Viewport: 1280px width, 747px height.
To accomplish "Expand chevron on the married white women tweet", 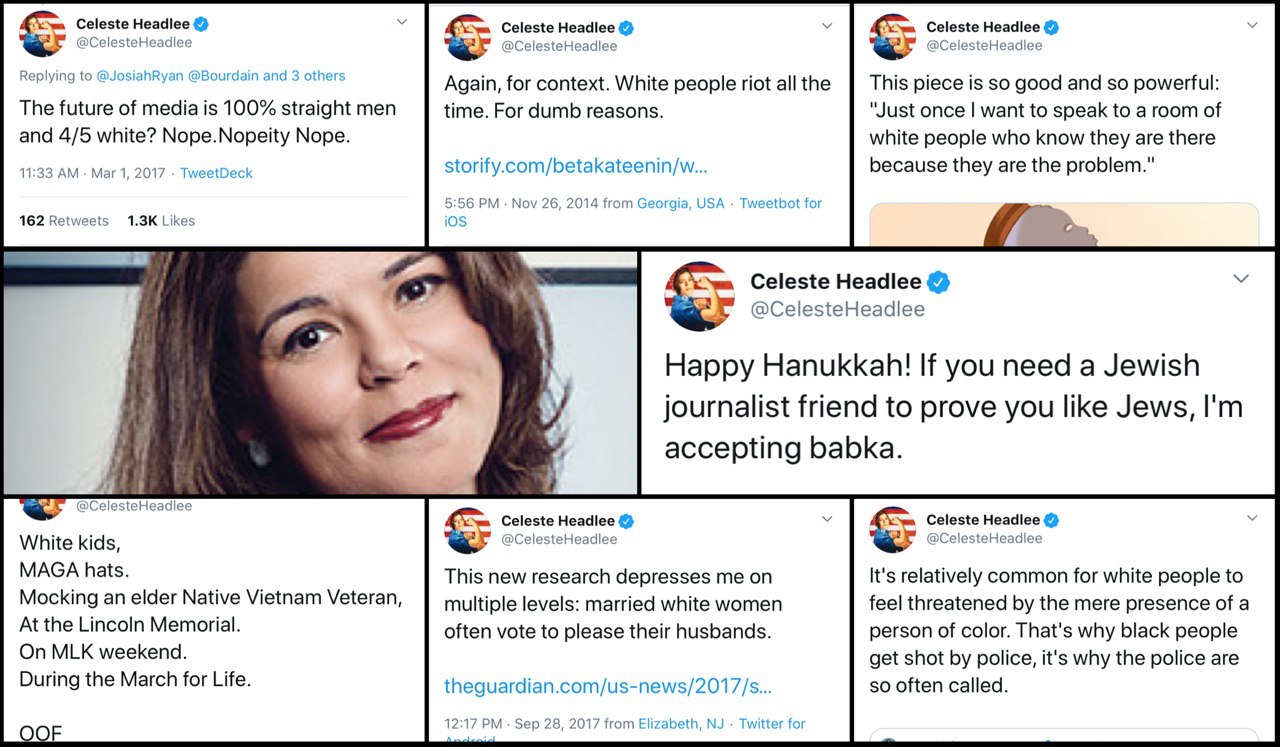I will [827, 519].
